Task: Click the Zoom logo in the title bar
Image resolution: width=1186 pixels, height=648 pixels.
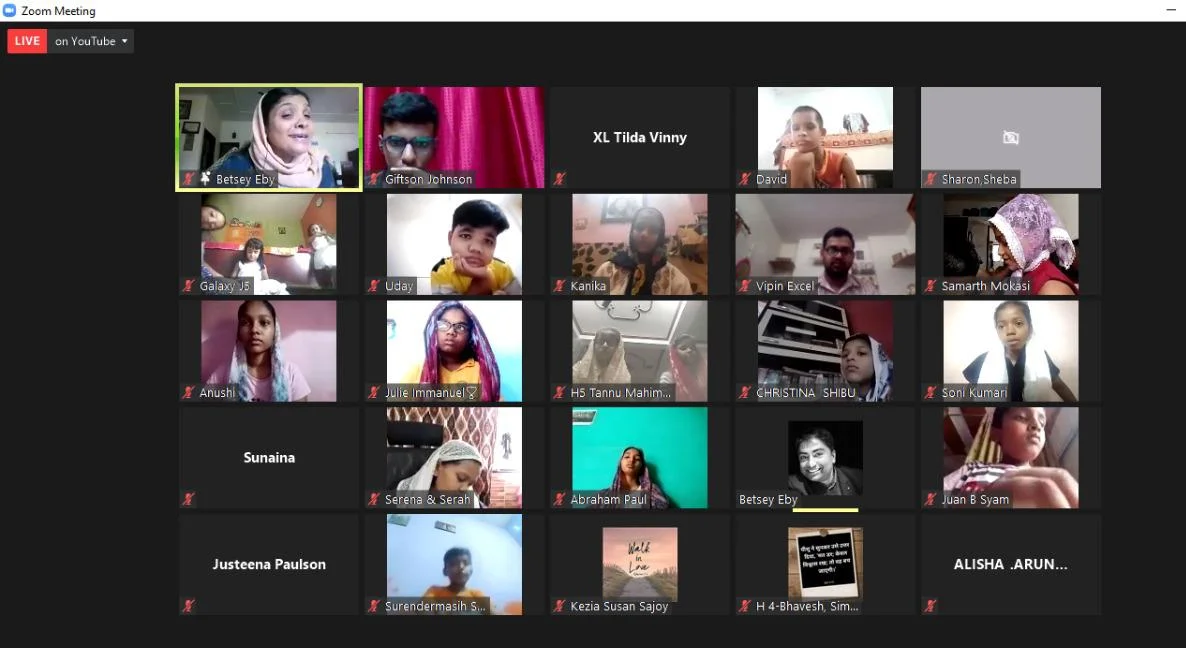Action: click(10, 11)
